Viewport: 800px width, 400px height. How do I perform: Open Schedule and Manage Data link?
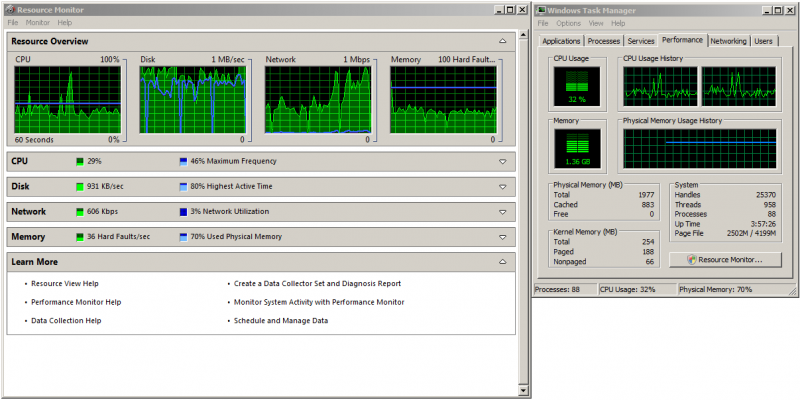(281, 321)
